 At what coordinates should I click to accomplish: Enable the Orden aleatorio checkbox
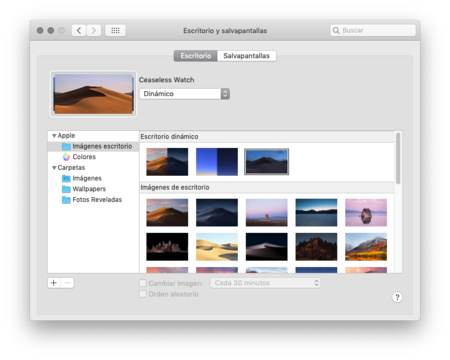pos(143,294)
